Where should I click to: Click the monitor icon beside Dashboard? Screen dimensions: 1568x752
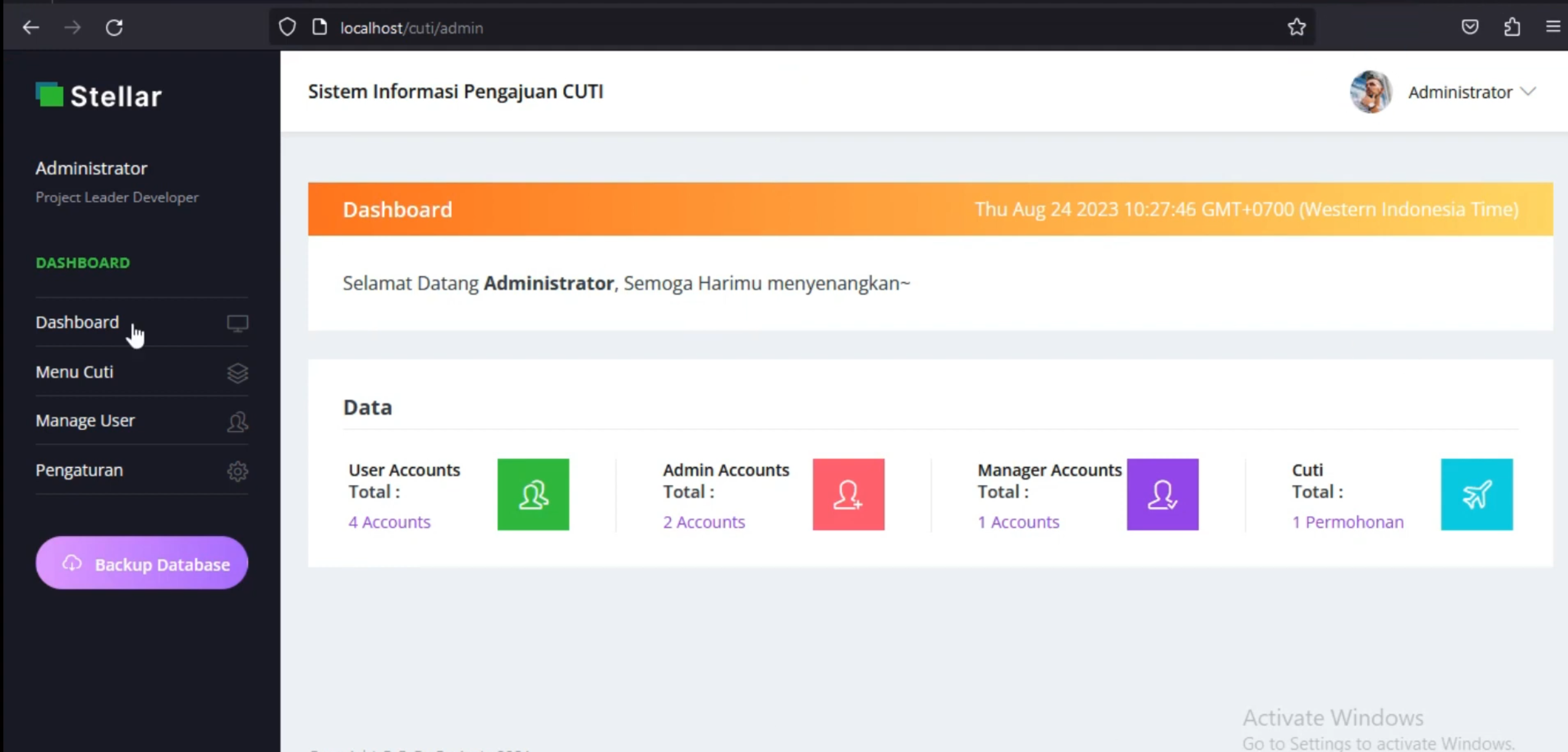(x=238, y=323)
